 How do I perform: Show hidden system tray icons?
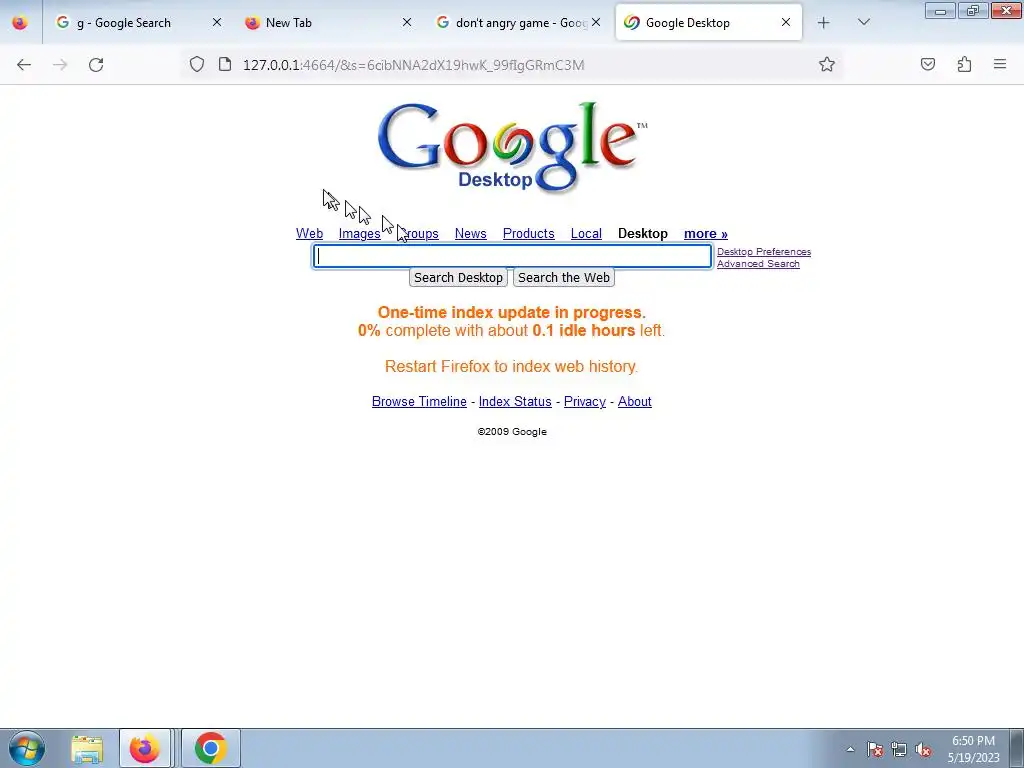click(850, 749)
